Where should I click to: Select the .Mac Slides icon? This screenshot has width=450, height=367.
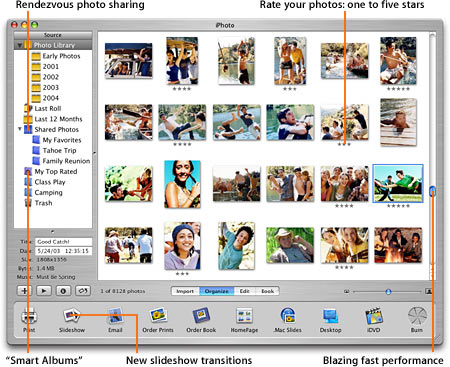point(288,315)
